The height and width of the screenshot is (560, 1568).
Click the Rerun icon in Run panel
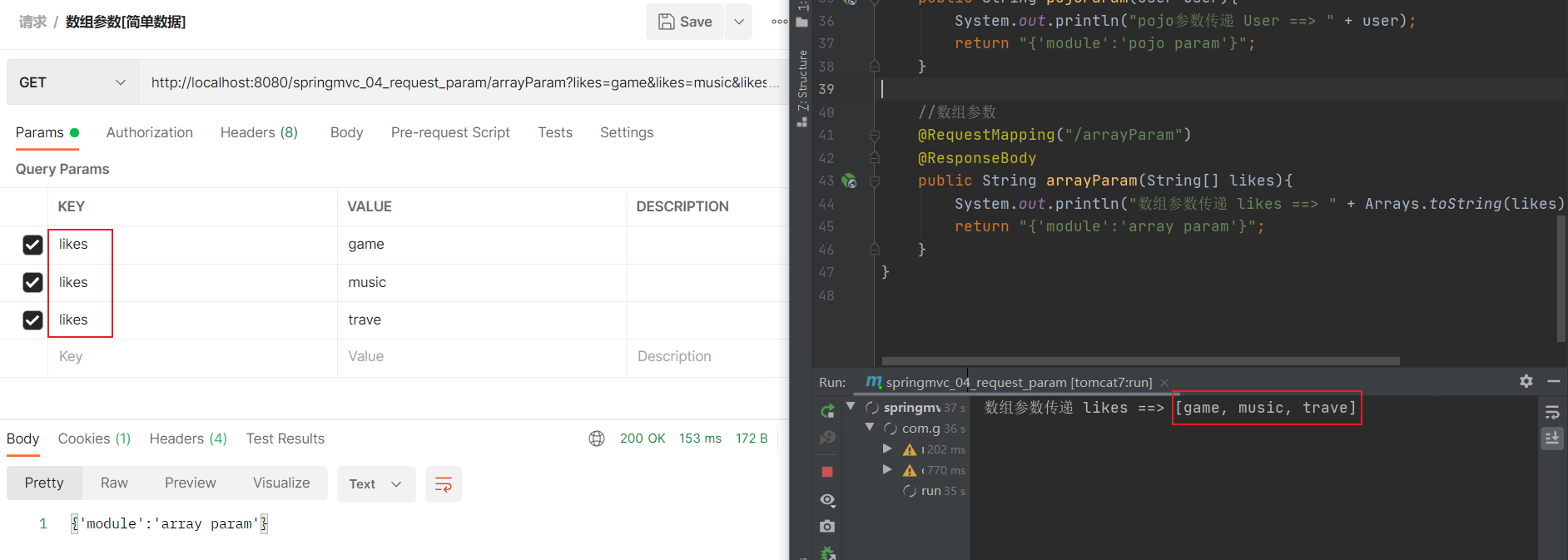coord(827,411)
